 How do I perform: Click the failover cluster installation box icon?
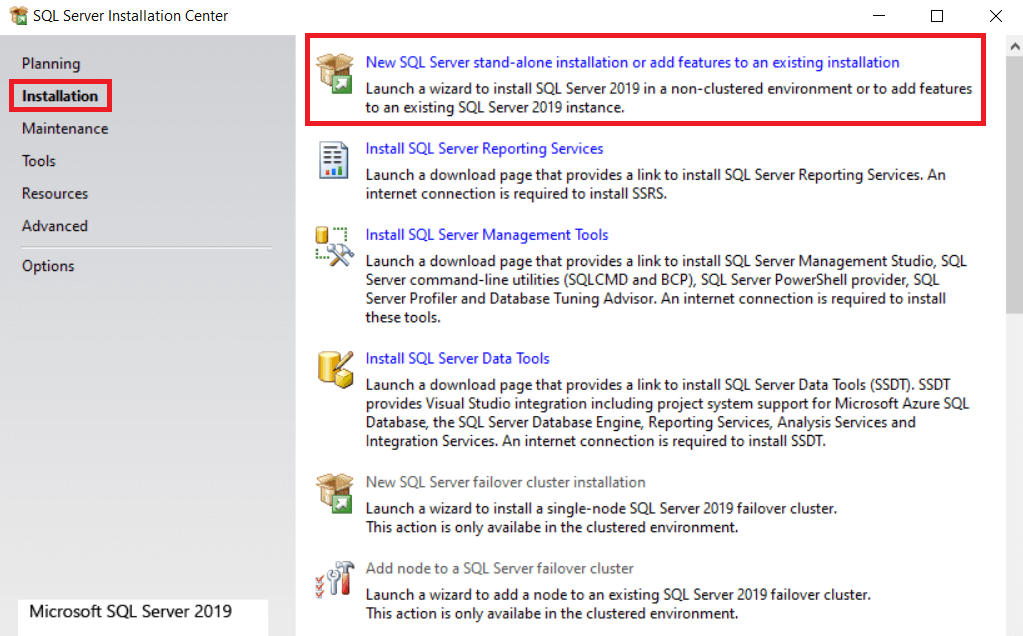(x=335, y=493)
